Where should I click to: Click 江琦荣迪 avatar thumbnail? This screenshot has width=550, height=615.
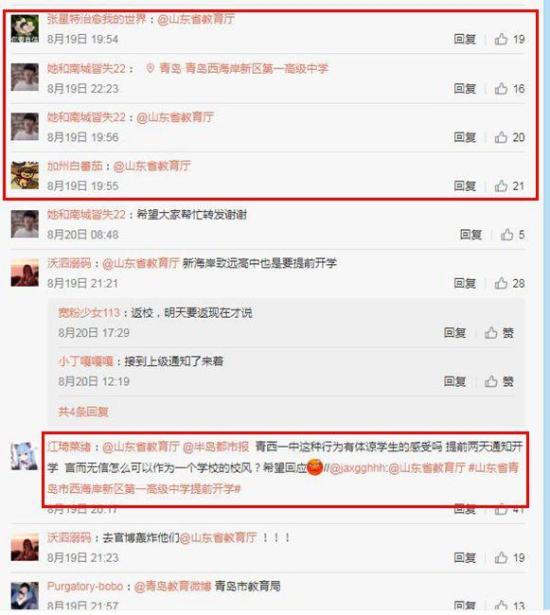(25, 456)
